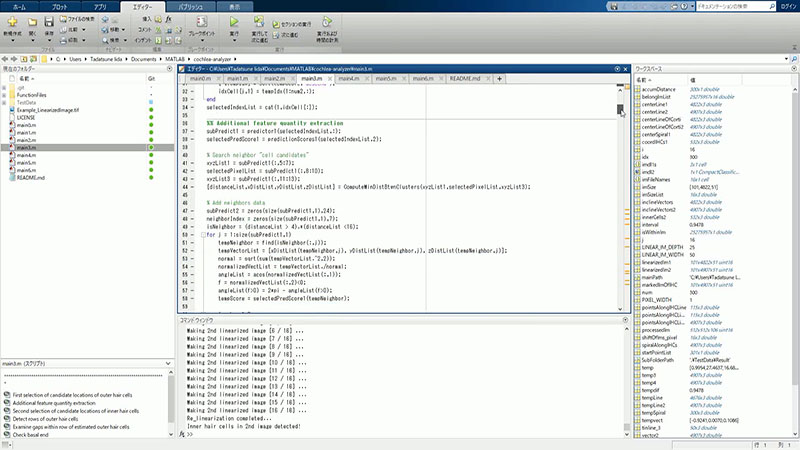Click the green Run (実行) button
The width and height of the screenshot is (800, 450).
pos(234,22)
